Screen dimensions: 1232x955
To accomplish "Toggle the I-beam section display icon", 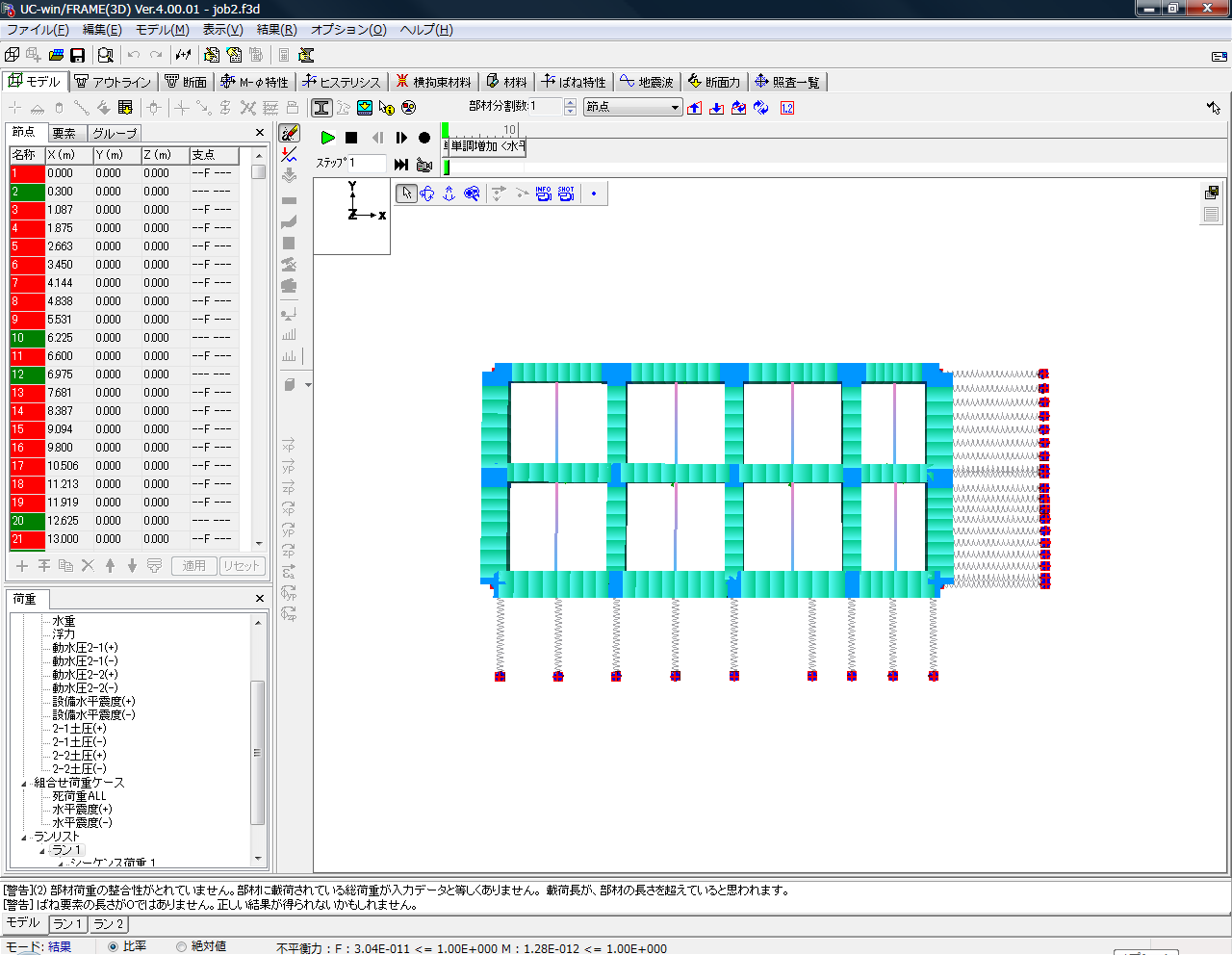I will click(x=321, y=108).
